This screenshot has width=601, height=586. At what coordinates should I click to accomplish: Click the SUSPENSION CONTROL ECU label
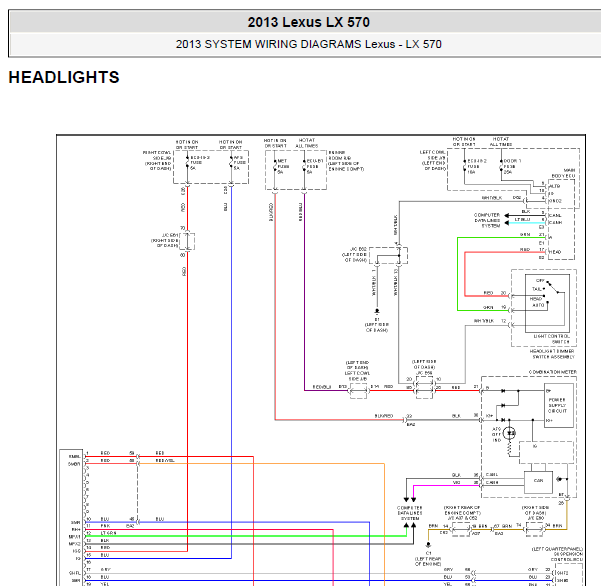coord(567,557)
